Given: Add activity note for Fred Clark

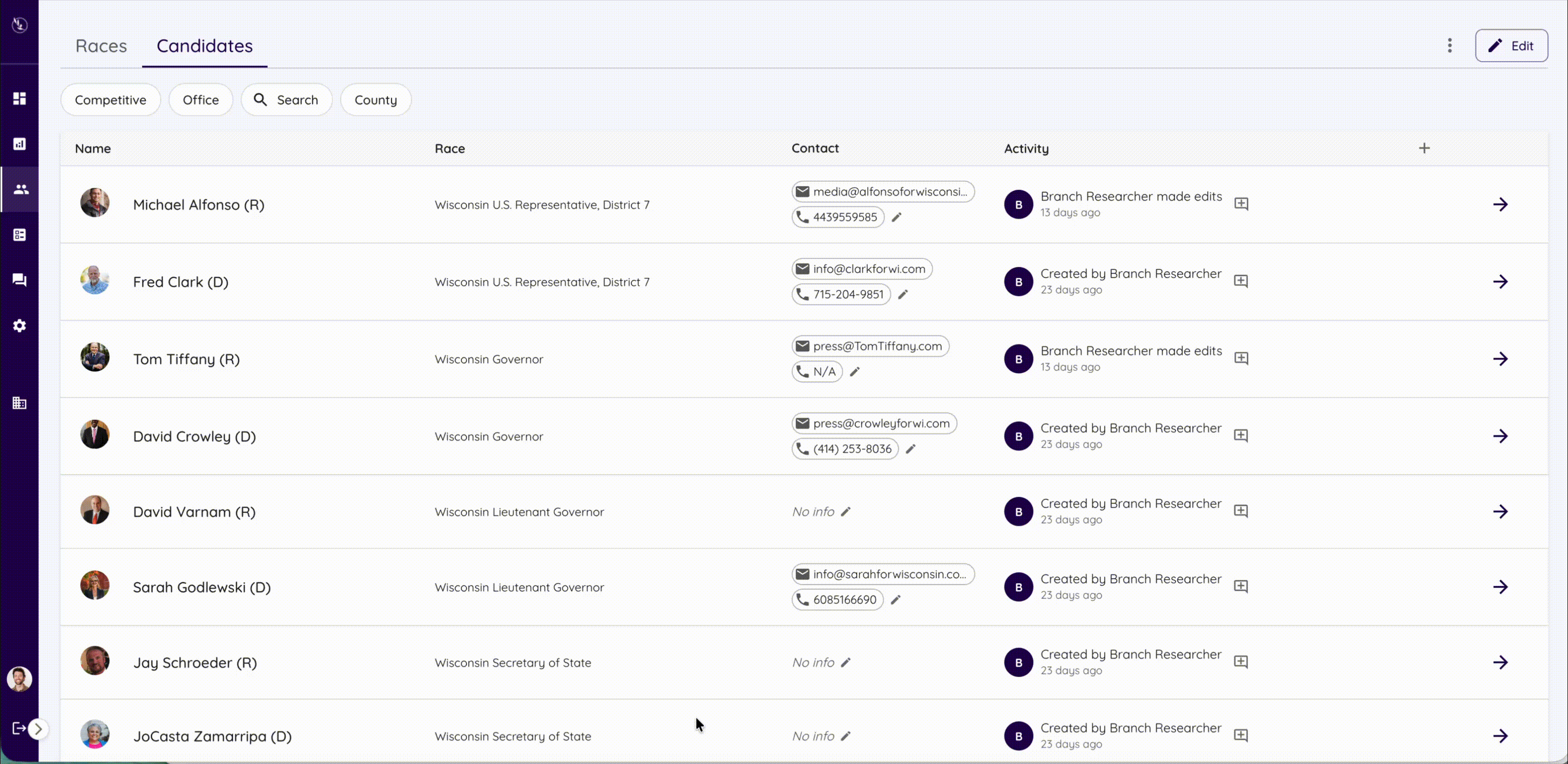Looking at the screenshot, I should (x=1241, y=281).
